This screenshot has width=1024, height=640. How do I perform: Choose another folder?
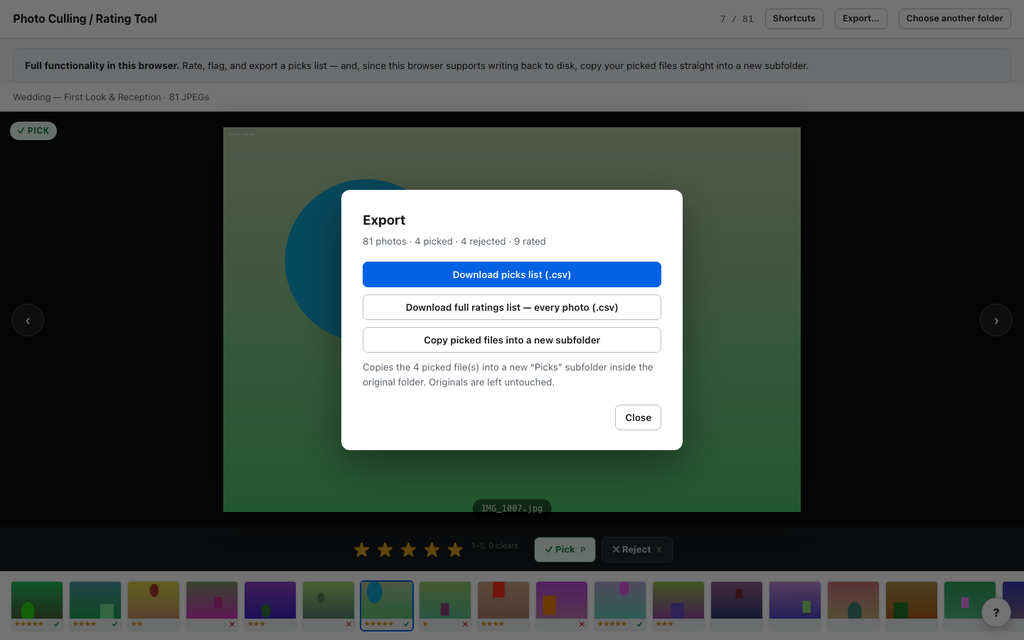pyautogui.click(x=954, y=18)
